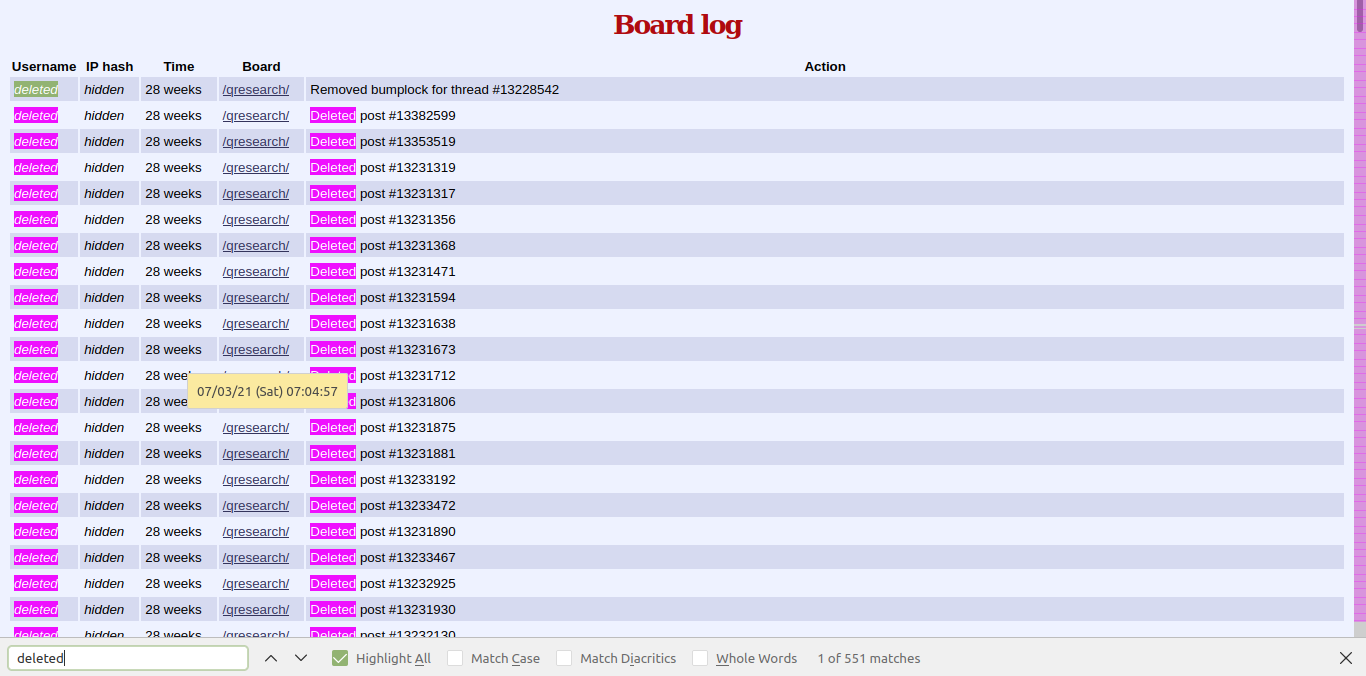Click 'deleted' username in post #13231319 row
The image size is (1366, 676).
coord(36,168)
